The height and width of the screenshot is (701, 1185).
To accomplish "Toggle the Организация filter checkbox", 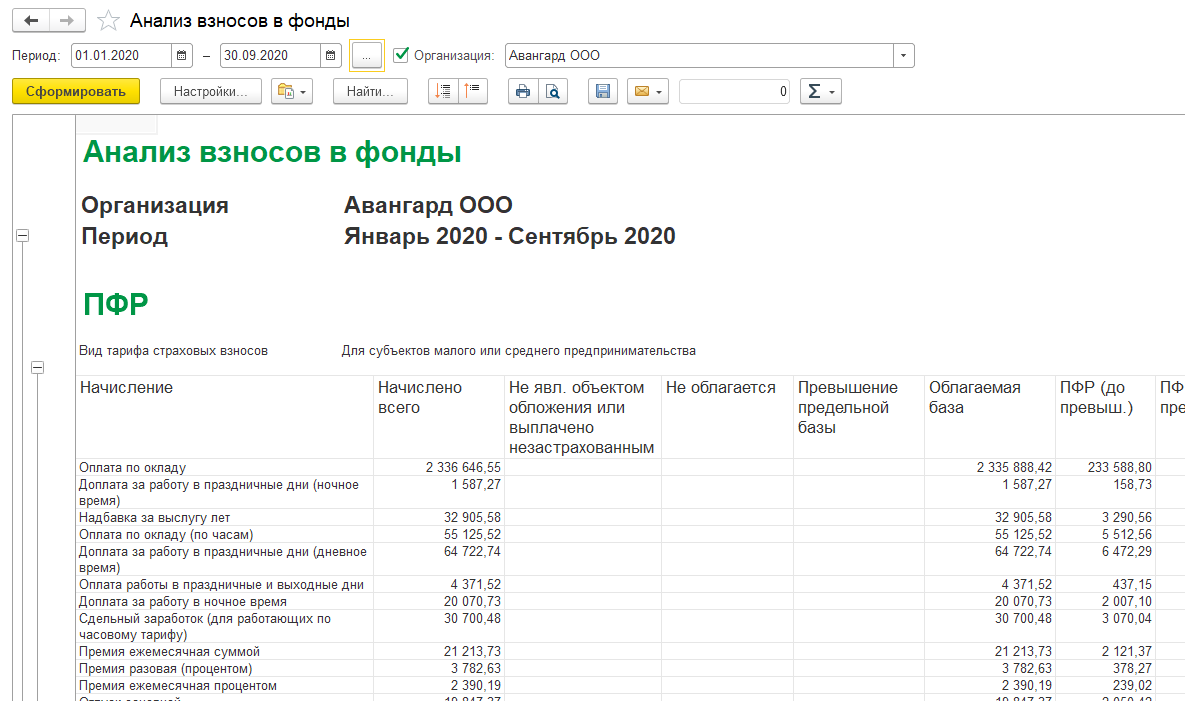I will click(401, 55).
